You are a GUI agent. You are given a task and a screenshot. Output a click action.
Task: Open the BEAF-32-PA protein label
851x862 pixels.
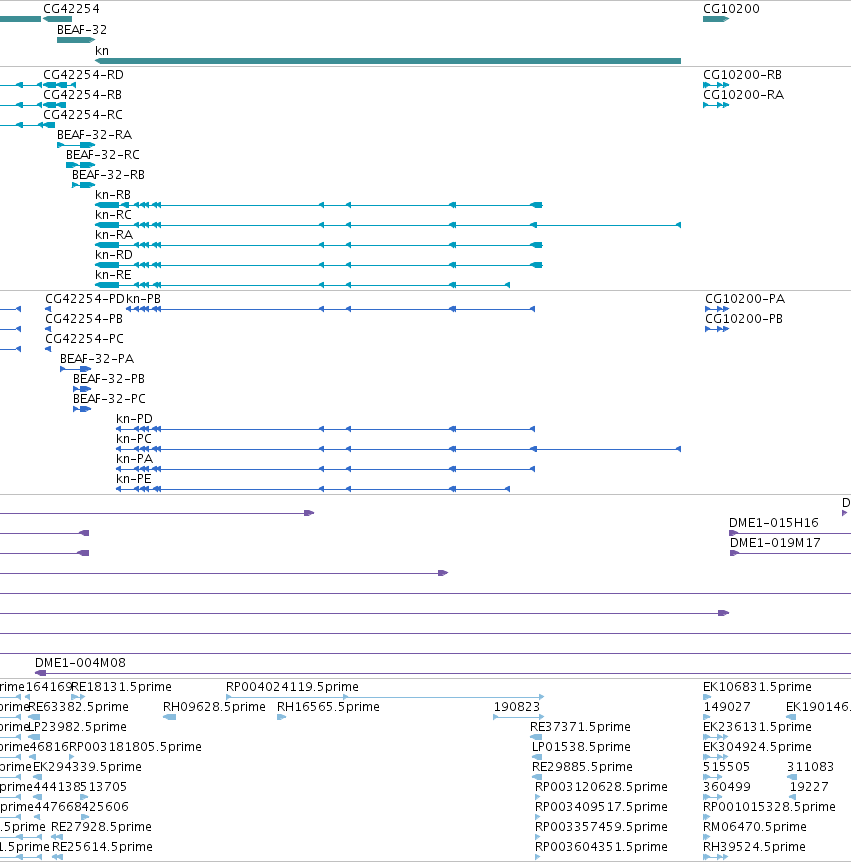tap(97, 359)
